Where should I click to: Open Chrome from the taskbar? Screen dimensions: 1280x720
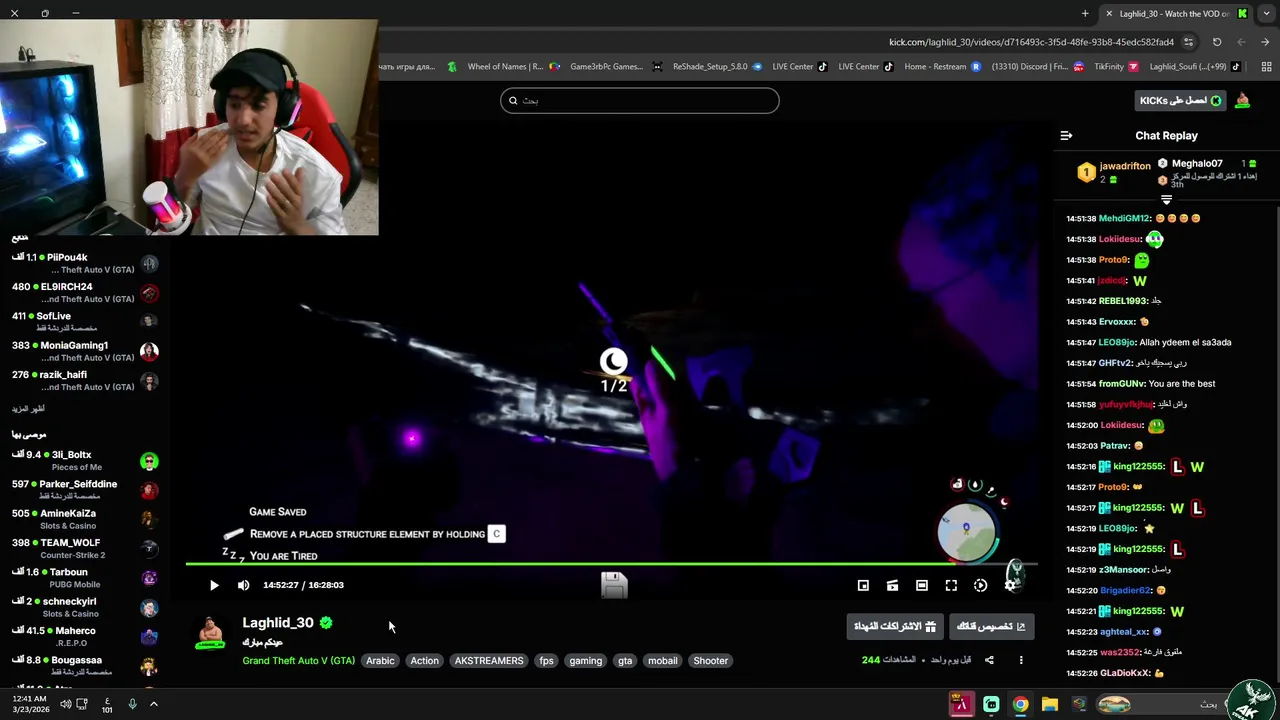1020,704
